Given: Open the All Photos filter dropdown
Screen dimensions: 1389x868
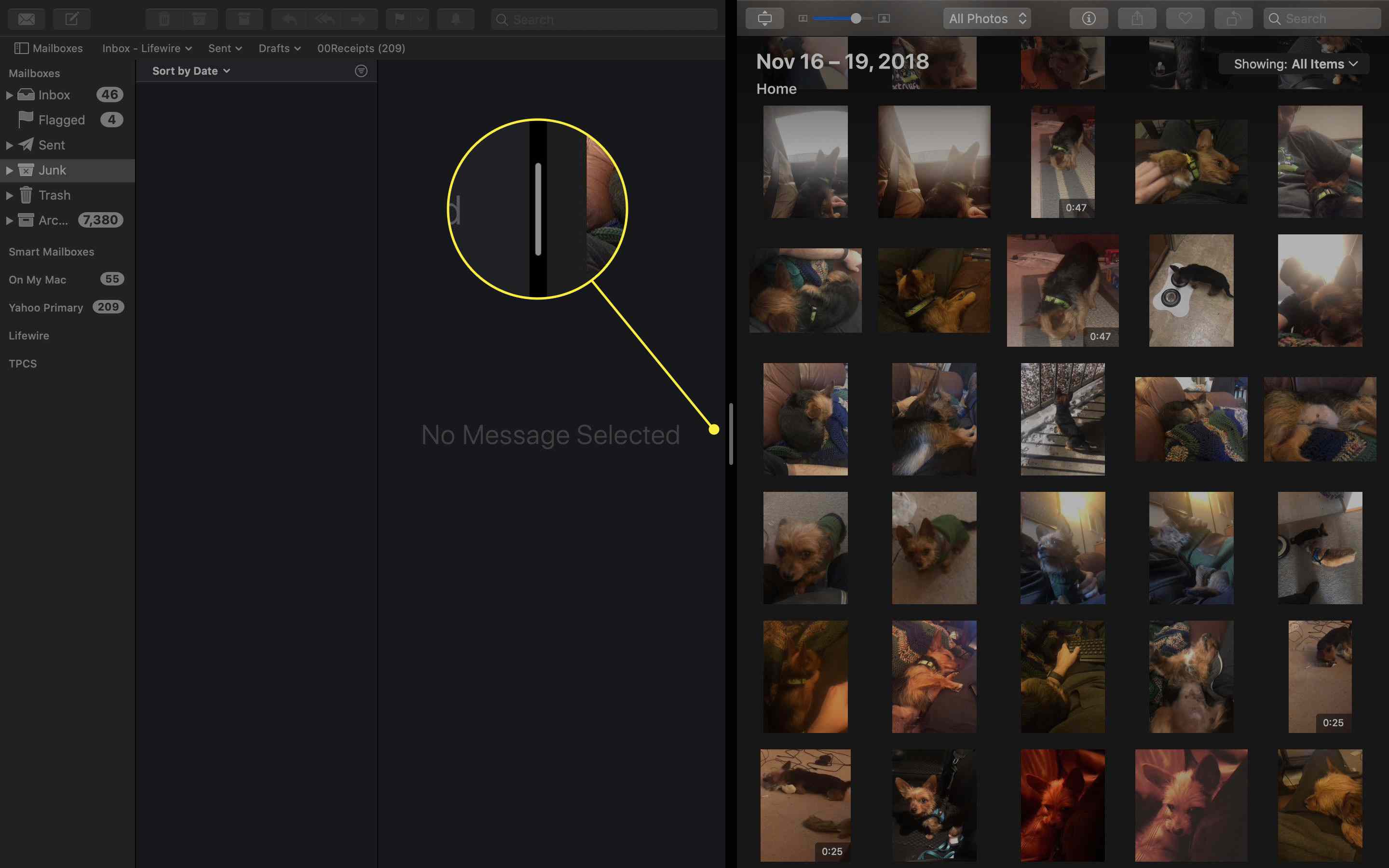Looking at the screenshot, I should 987,18.
